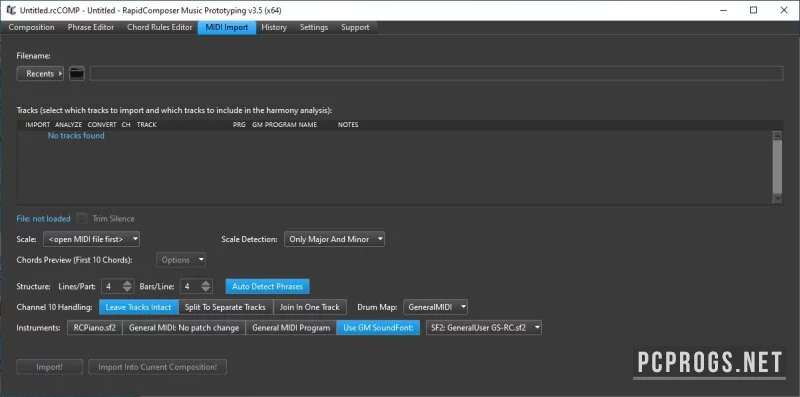Screen dimensions: 800x397
Task: Open the Support tab
Action: pos(355,28)
